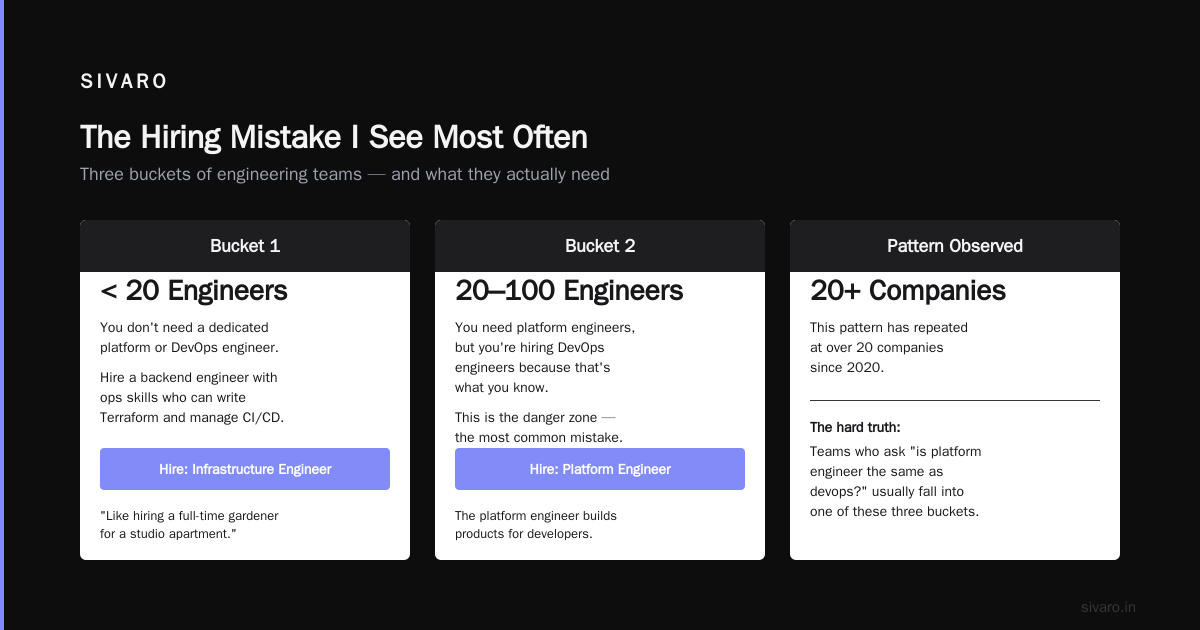The width and height of the screenshot is (1200, 630).
Task: Click the 20+ Companies heading
Action: tap(908, 291)
